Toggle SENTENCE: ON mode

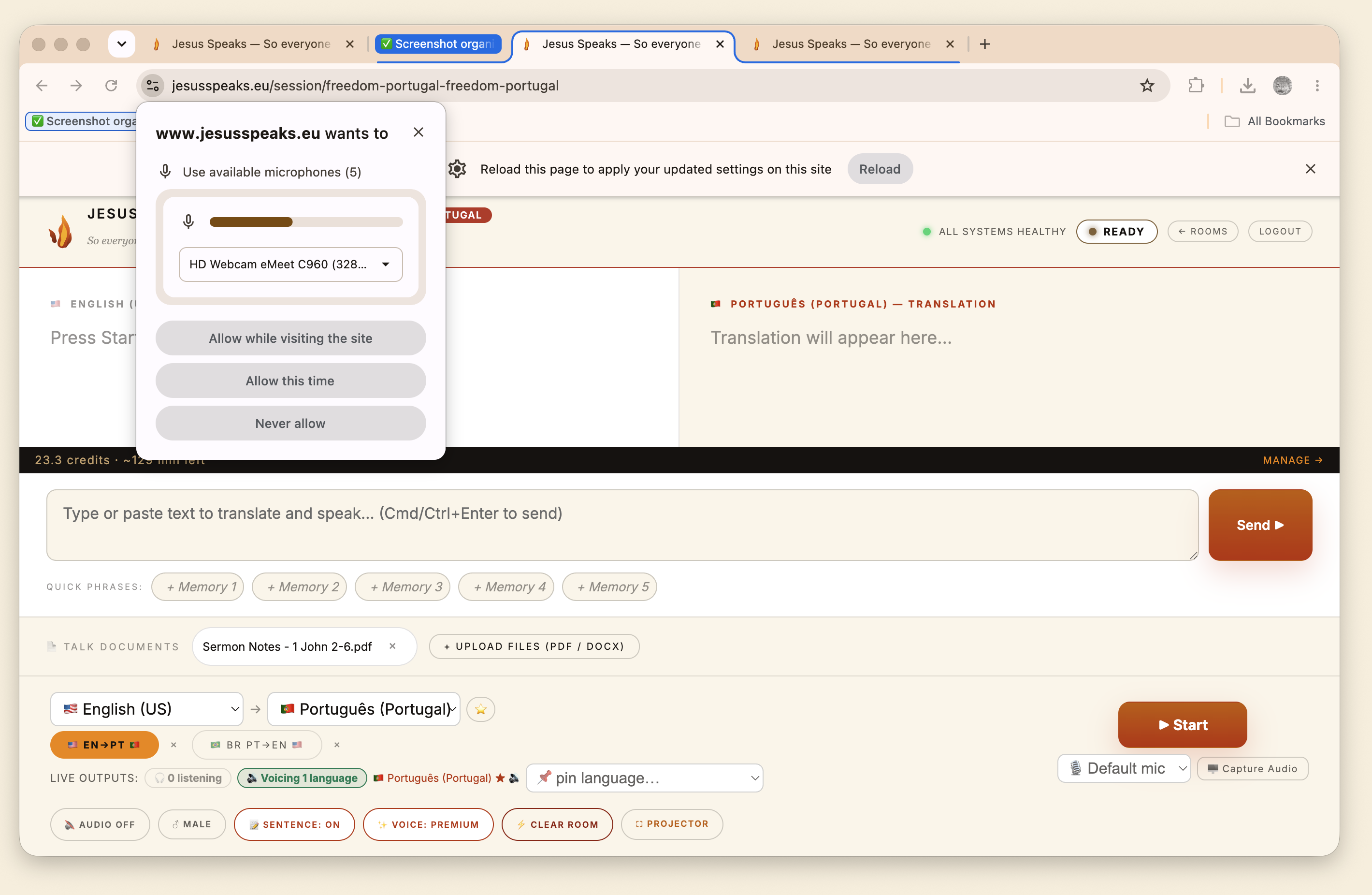coord(294,824)
